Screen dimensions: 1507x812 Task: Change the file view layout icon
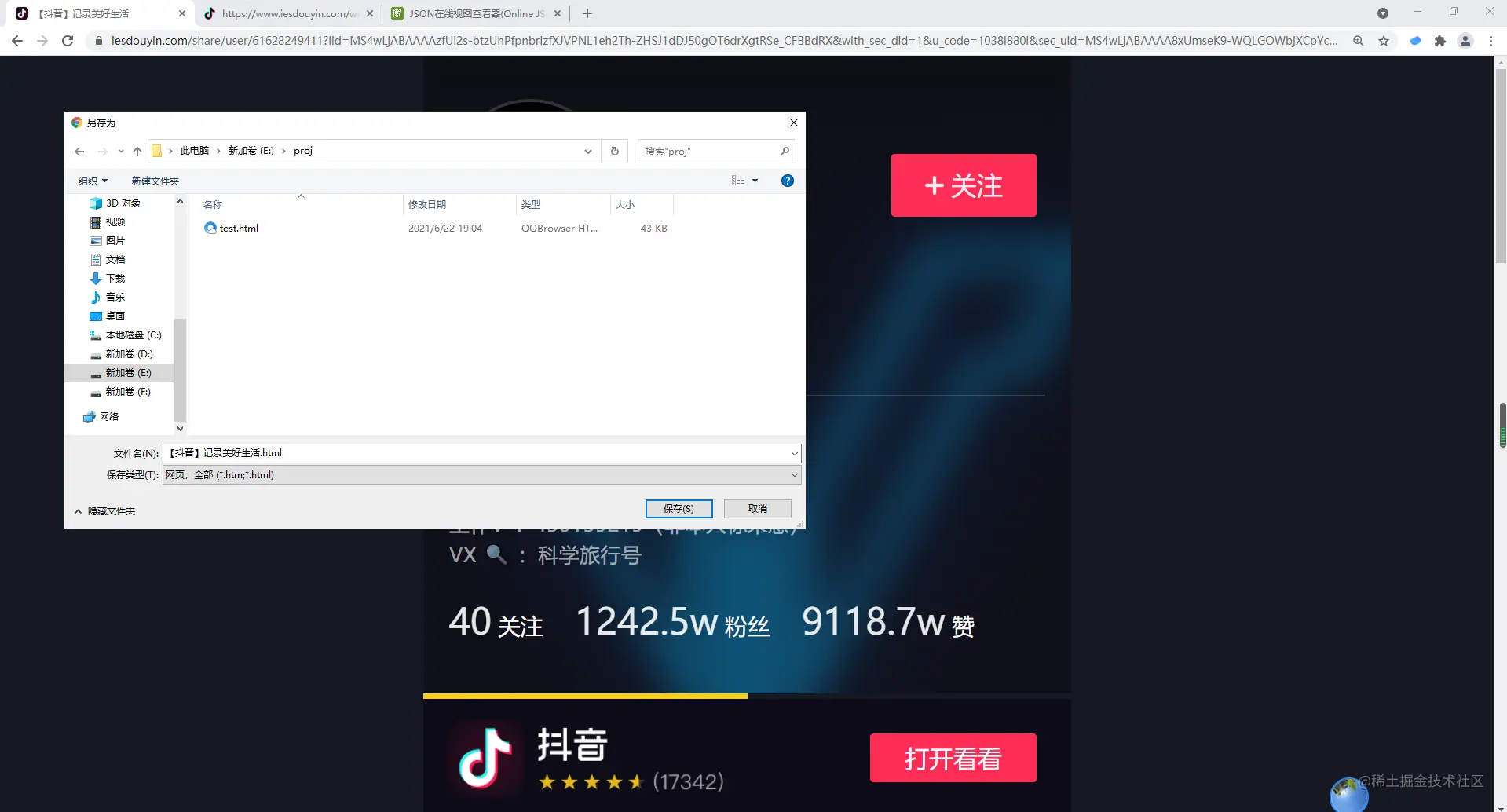point(738,181)
